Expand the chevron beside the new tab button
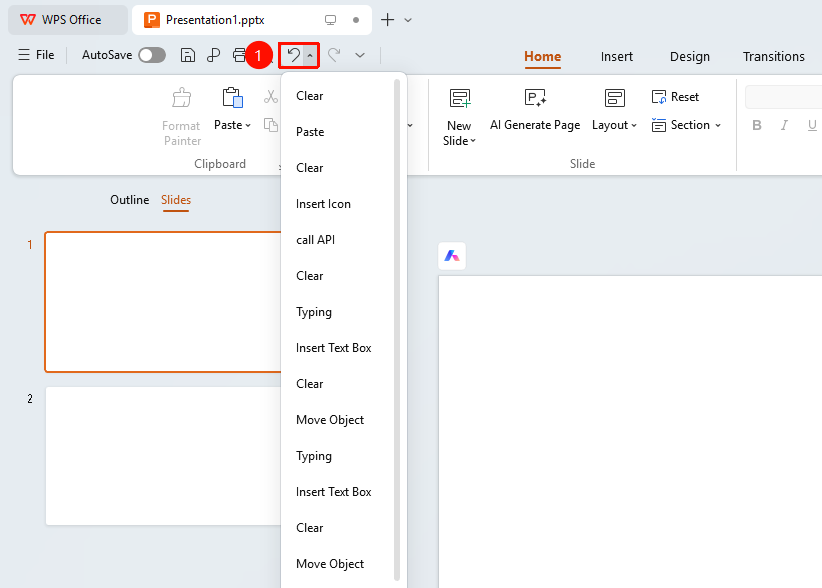822x588 pixels. 408,20
